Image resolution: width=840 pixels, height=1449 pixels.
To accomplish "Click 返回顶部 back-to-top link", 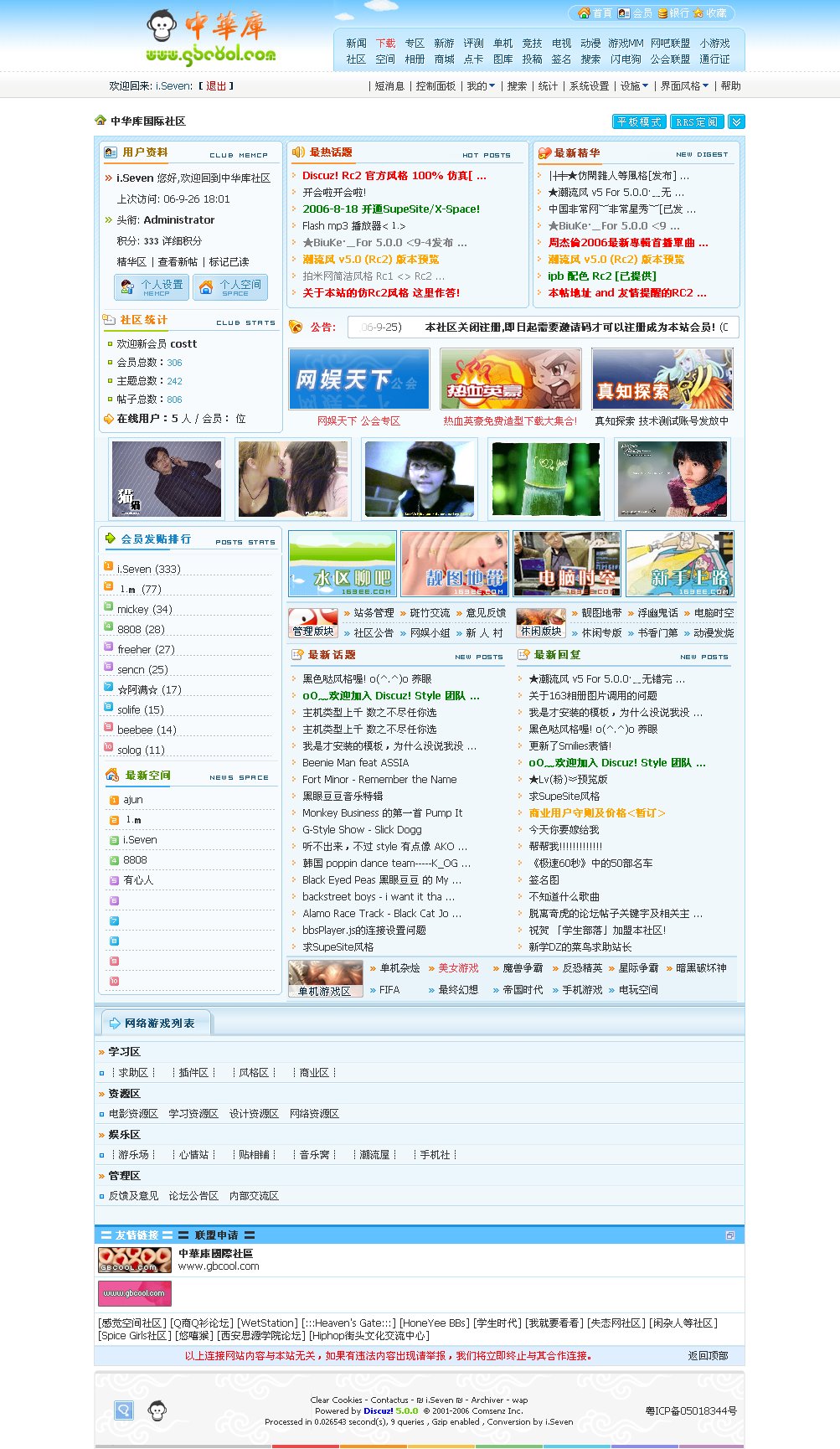I will click(708, 1355).
